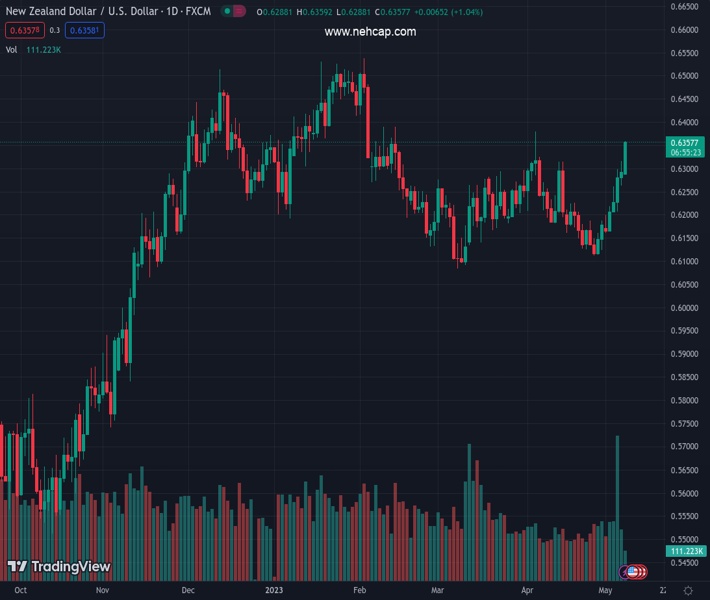Select the Vol indicator label
710x600 pixels.
coord(11,49)
